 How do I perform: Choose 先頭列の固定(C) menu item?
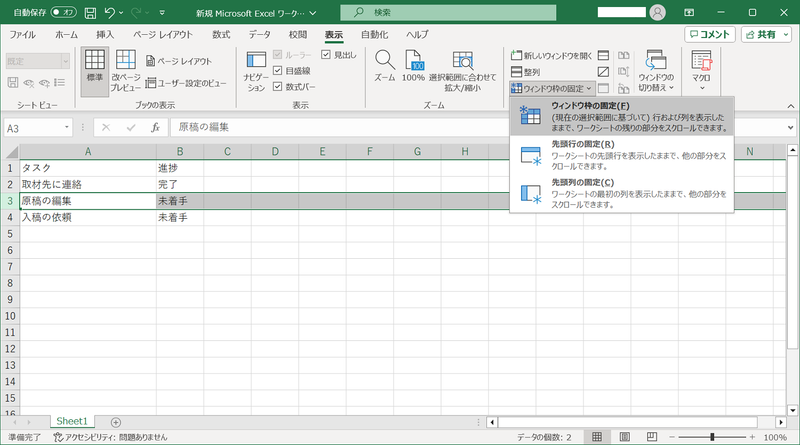click(622, 193)
